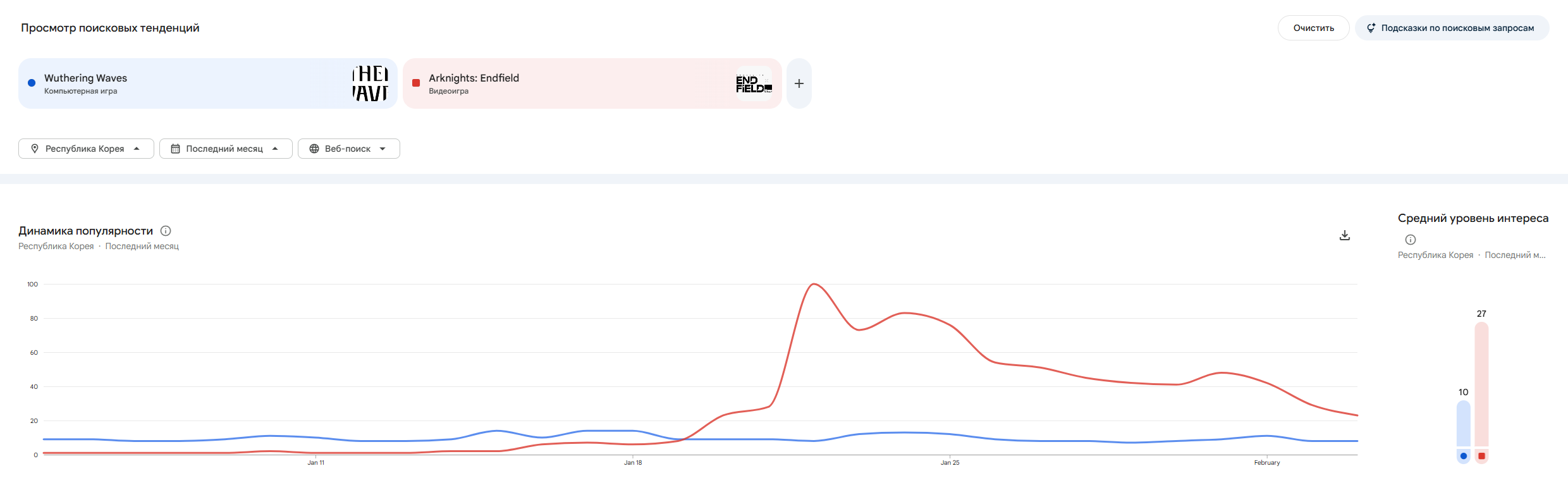Click the location pin icon
The width and height of the screenshot is (1568, 497).
[x=35, y=149]
